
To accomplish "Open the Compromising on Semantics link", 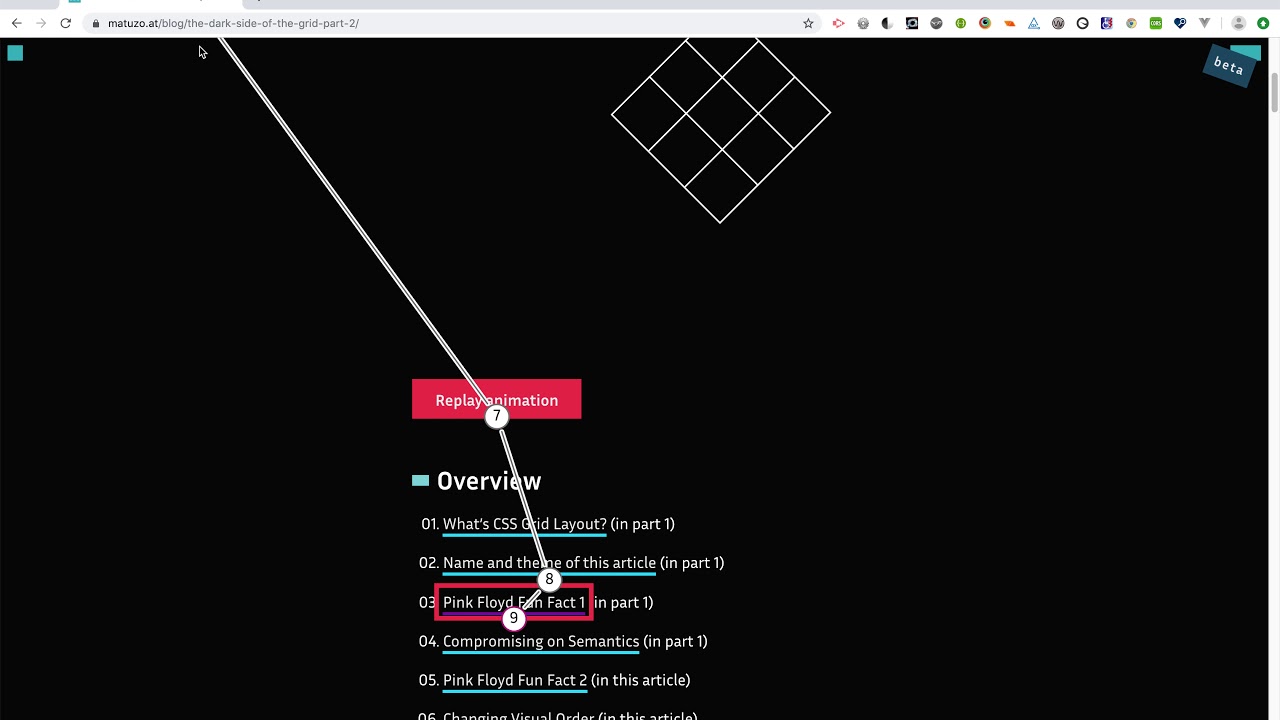I will click(x=541, y=641).
